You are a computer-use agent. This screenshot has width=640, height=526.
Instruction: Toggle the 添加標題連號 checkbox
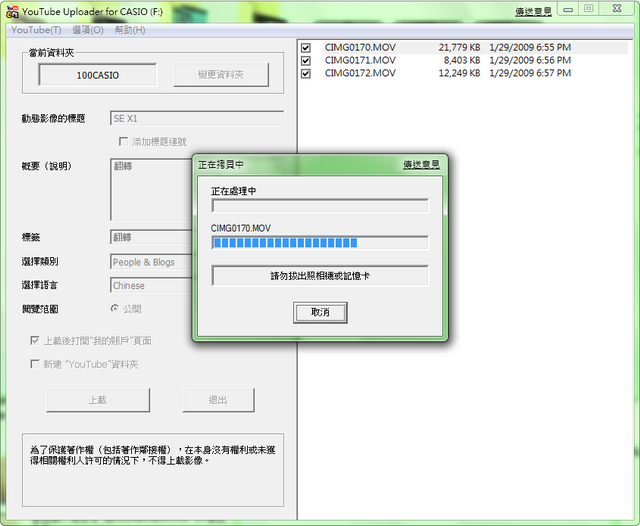click(123, 142)
